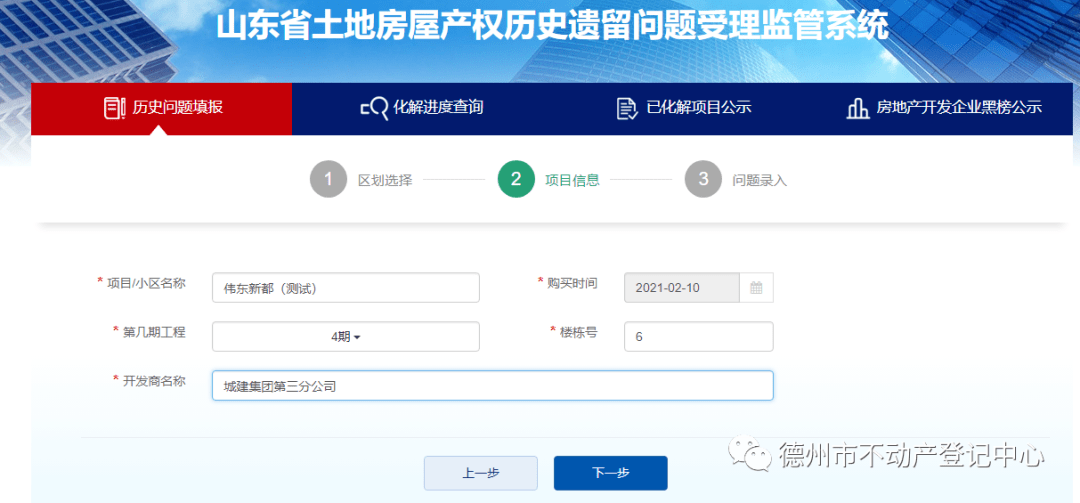Click the system title 山东省土地房屋产权历史遗留问题受理监管系统
Viewport: 1080px width, 503px height.
coord(552,26)
